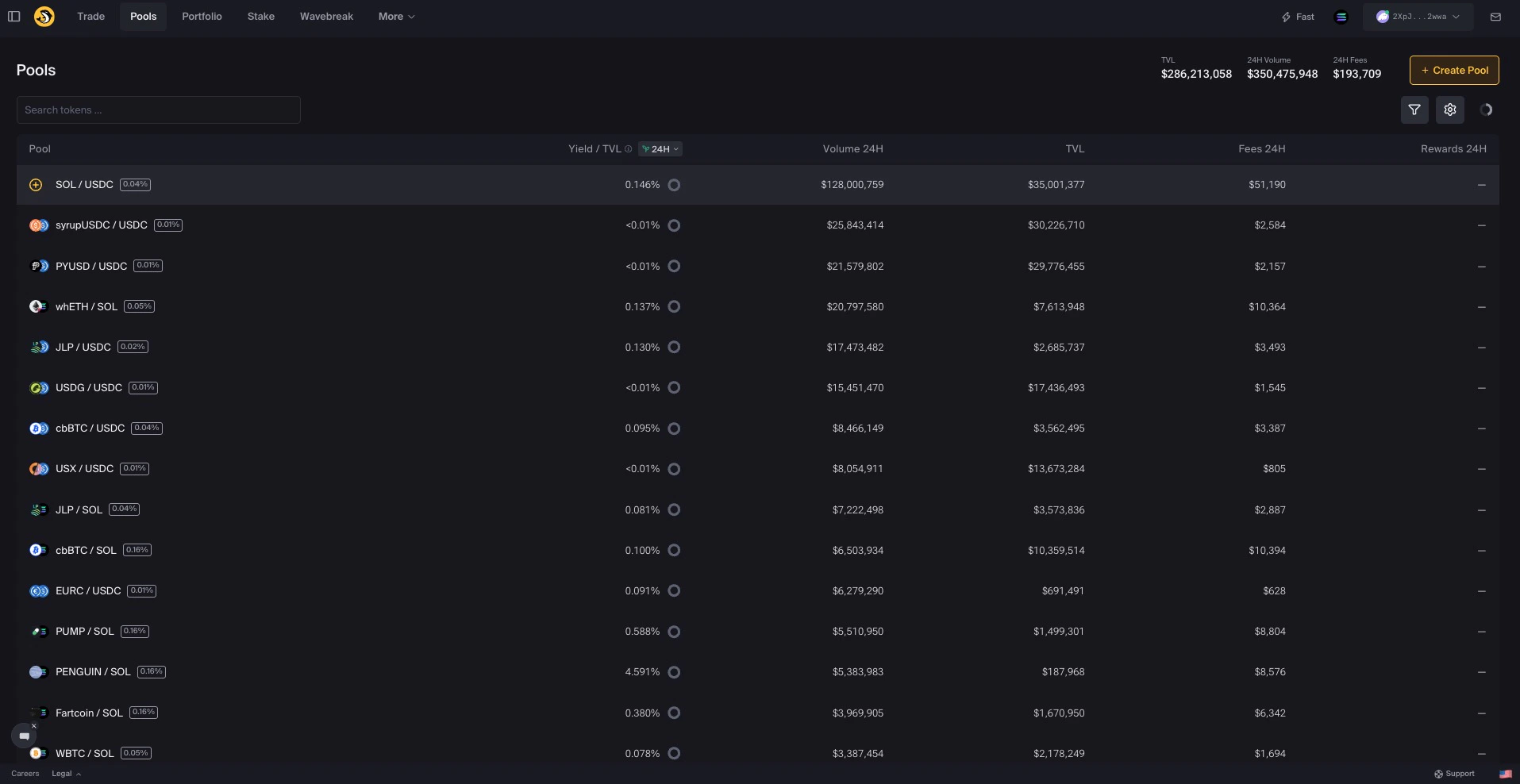Click the PENGUIN / SOL token pair icon
Viewport: 1520px width, 784px height.
tap(39, 672)
